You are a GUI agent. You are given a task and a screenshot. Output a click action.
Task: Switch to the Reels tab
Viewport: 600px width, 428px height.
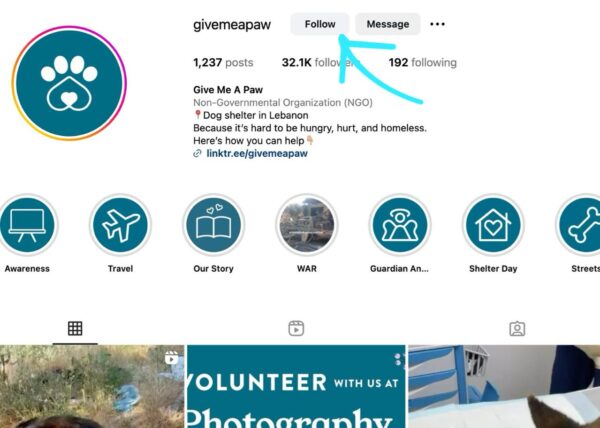coord(296,329)
